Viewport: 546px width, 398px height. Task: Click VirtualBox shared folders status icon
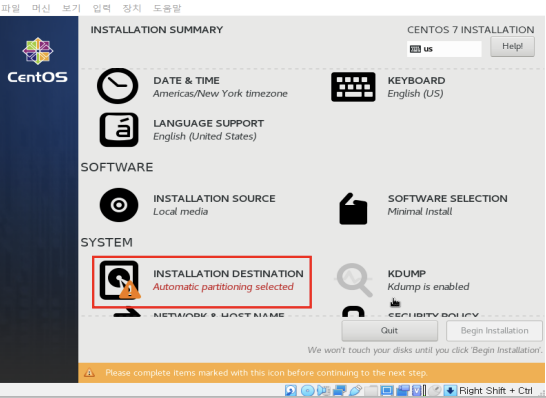click(x=371, y=390)
